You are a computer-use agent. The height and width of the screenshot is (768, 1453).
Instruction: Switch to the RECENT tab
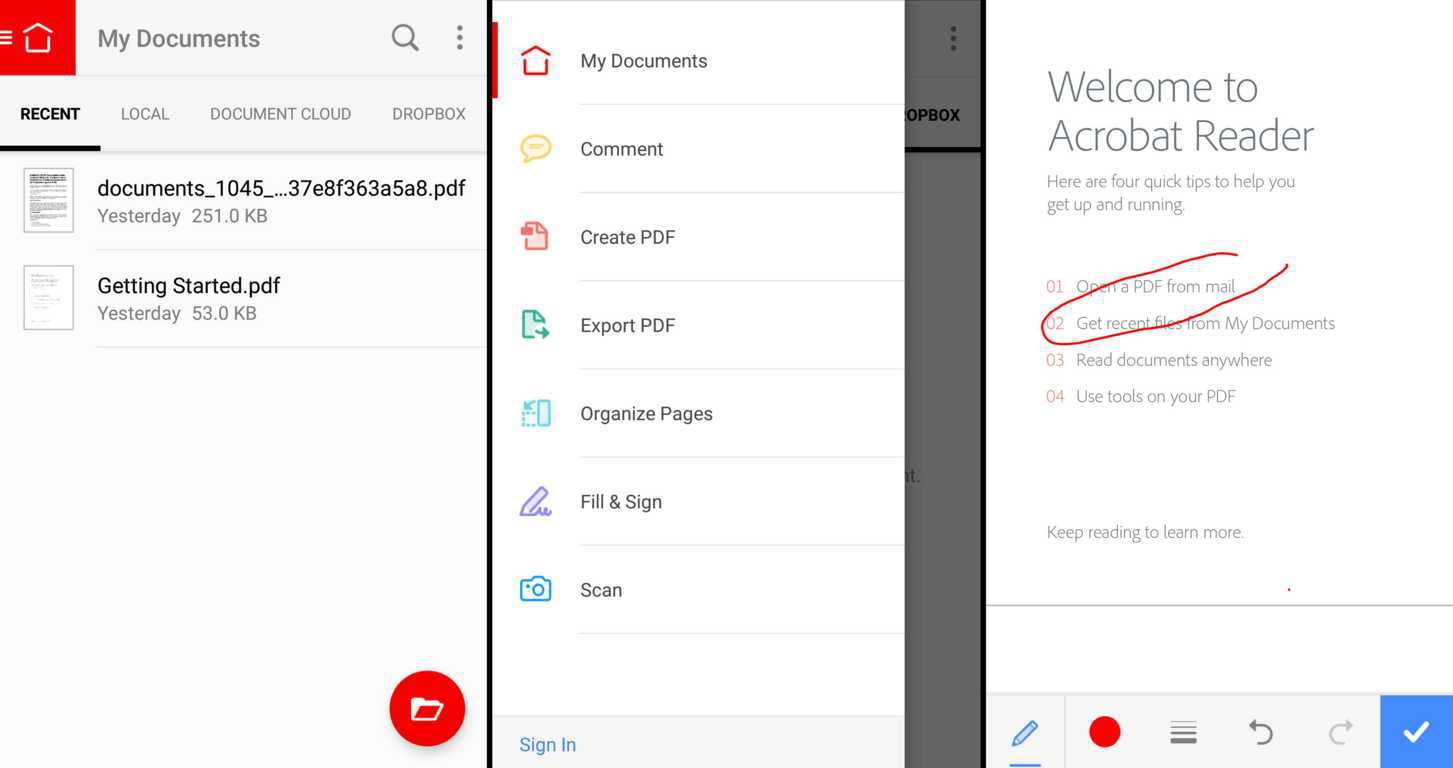pos(50,114)
